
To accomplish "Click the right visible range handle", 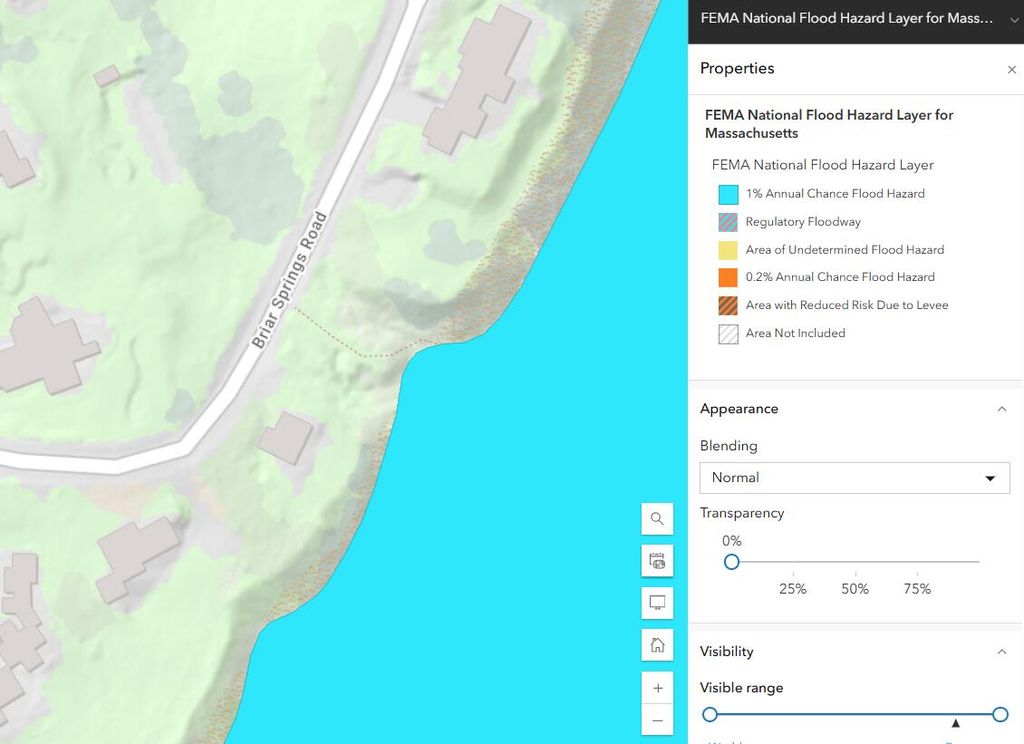I will [1000, 715].
